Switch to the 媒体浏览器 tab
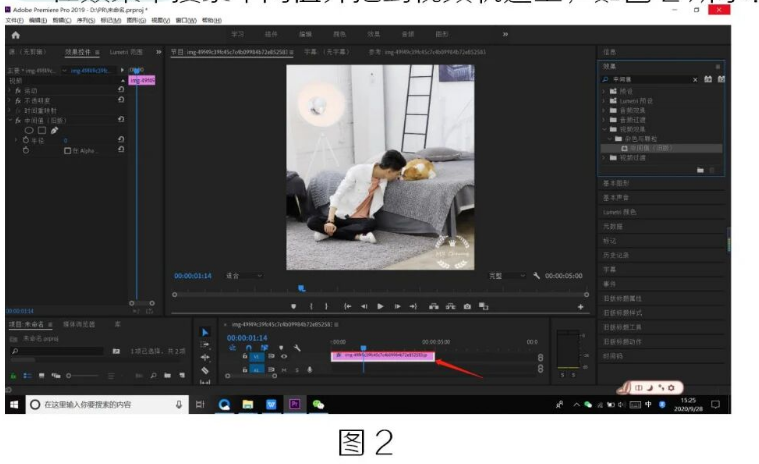The height and width of the screenshot is (464, 759). (x=79, y=324)
